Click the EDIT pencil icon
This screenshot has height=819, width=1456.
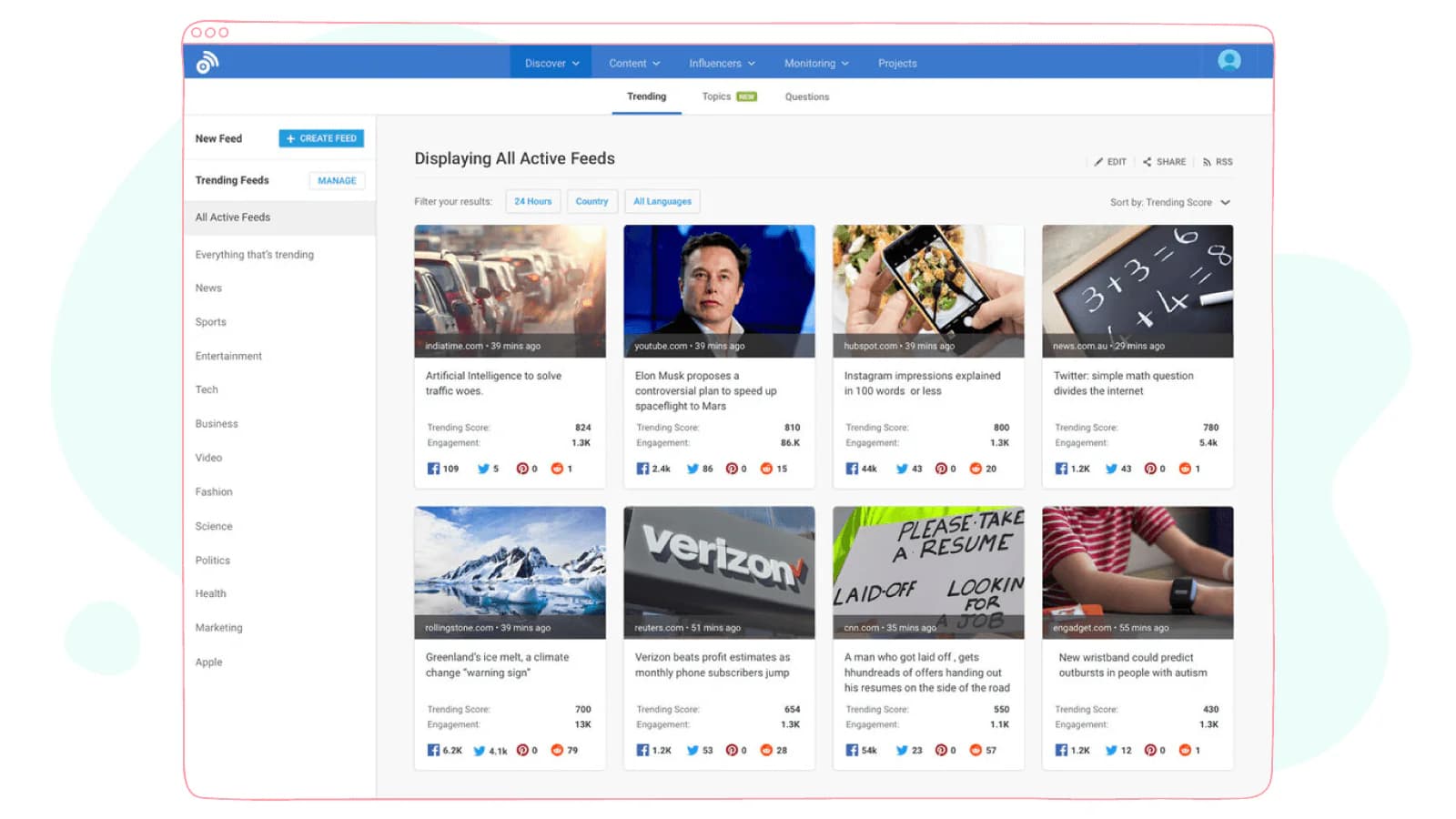[x=1098, y=162]
